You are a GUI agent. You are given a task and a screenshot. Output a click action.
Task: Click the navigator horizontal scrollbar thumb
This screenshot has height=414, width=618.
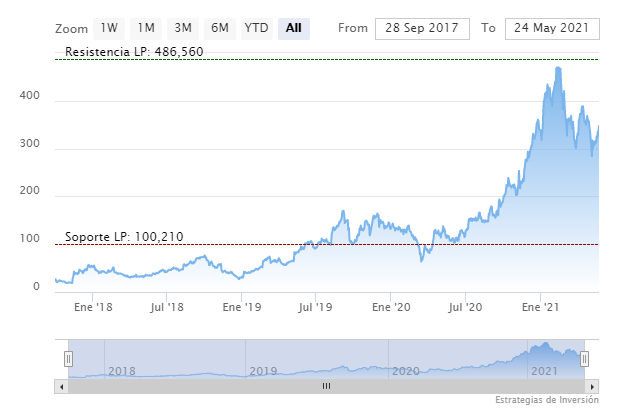325,385
